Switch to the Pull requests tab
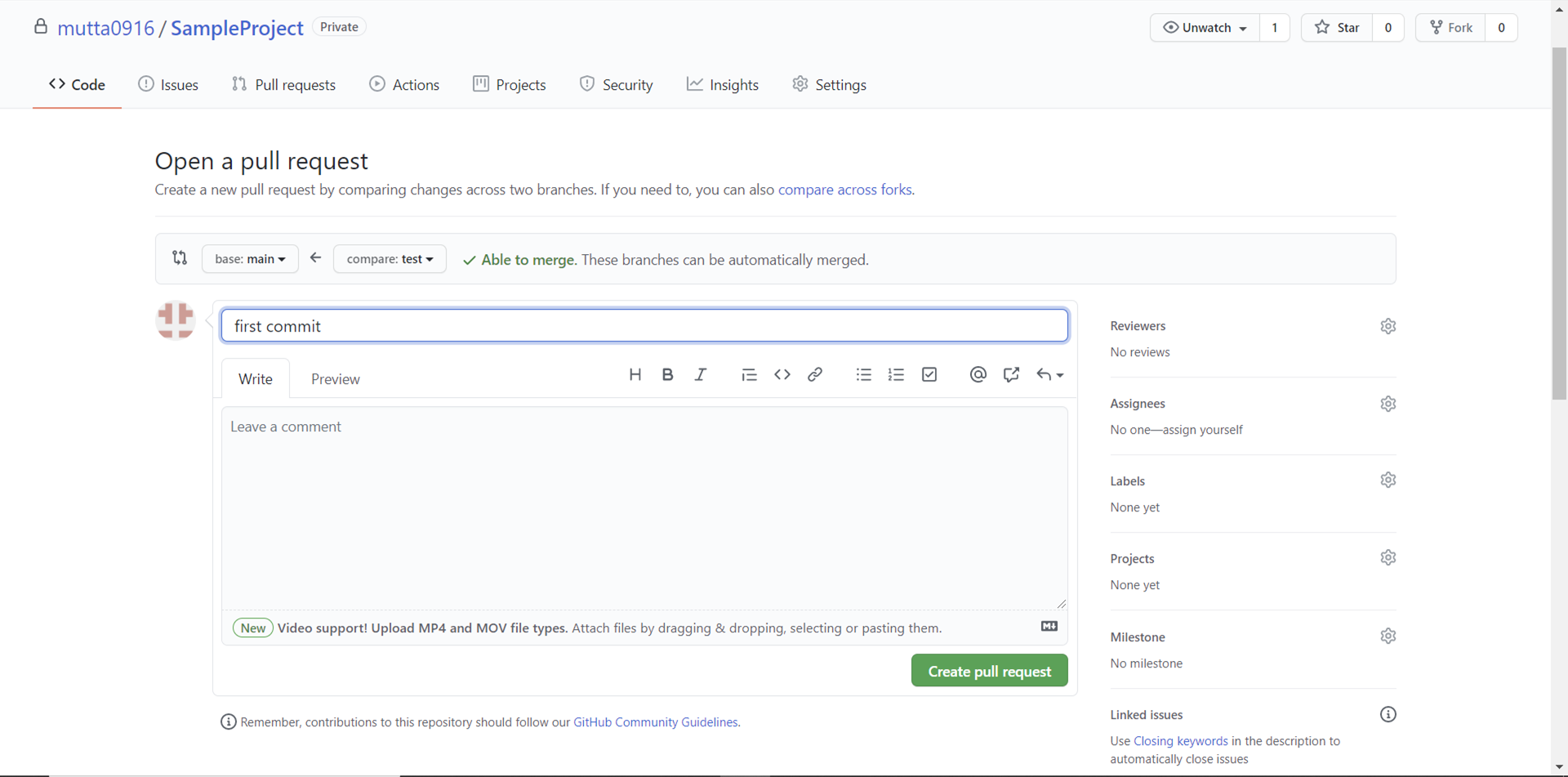 point(283,84)
